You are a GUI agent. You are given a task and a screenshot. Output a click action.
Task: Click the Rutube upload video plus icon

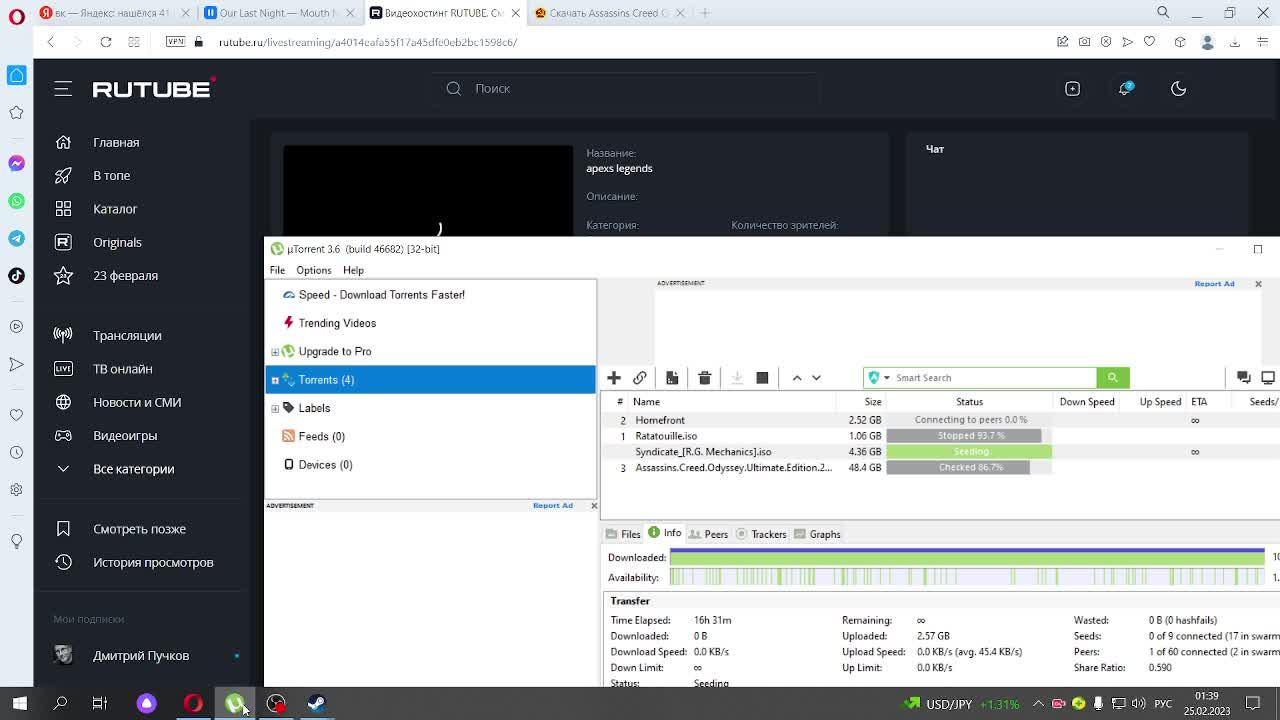(x=1072, y=89)
